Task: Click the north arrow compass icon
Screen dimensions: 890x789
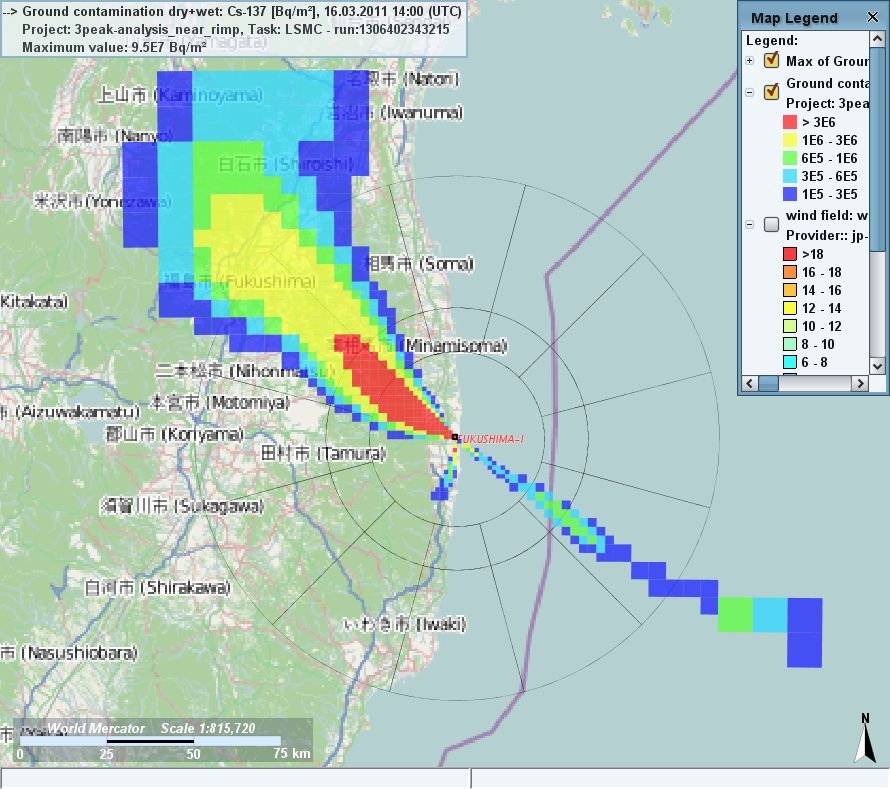Action: (864, 738)
